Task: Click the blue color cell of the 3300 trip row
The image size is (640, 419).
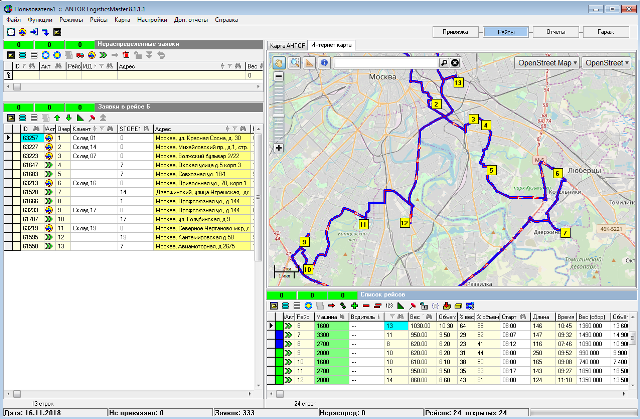Action: (x=280, y=335)
